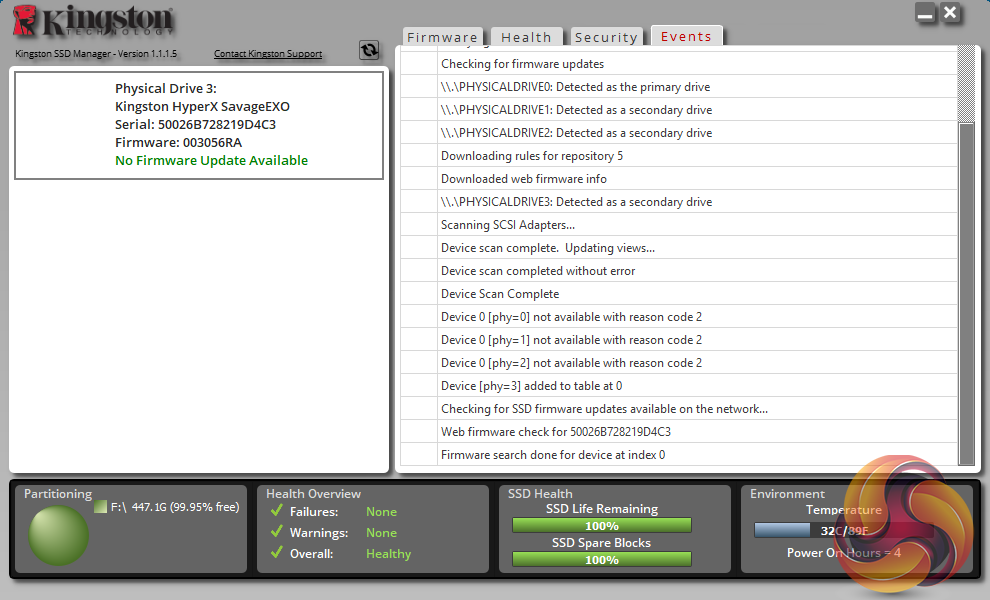Viewport: 990px width, 600px height.
Task: Select 'Device 0 [phy=1] not available' row
Action: point(679,340)
